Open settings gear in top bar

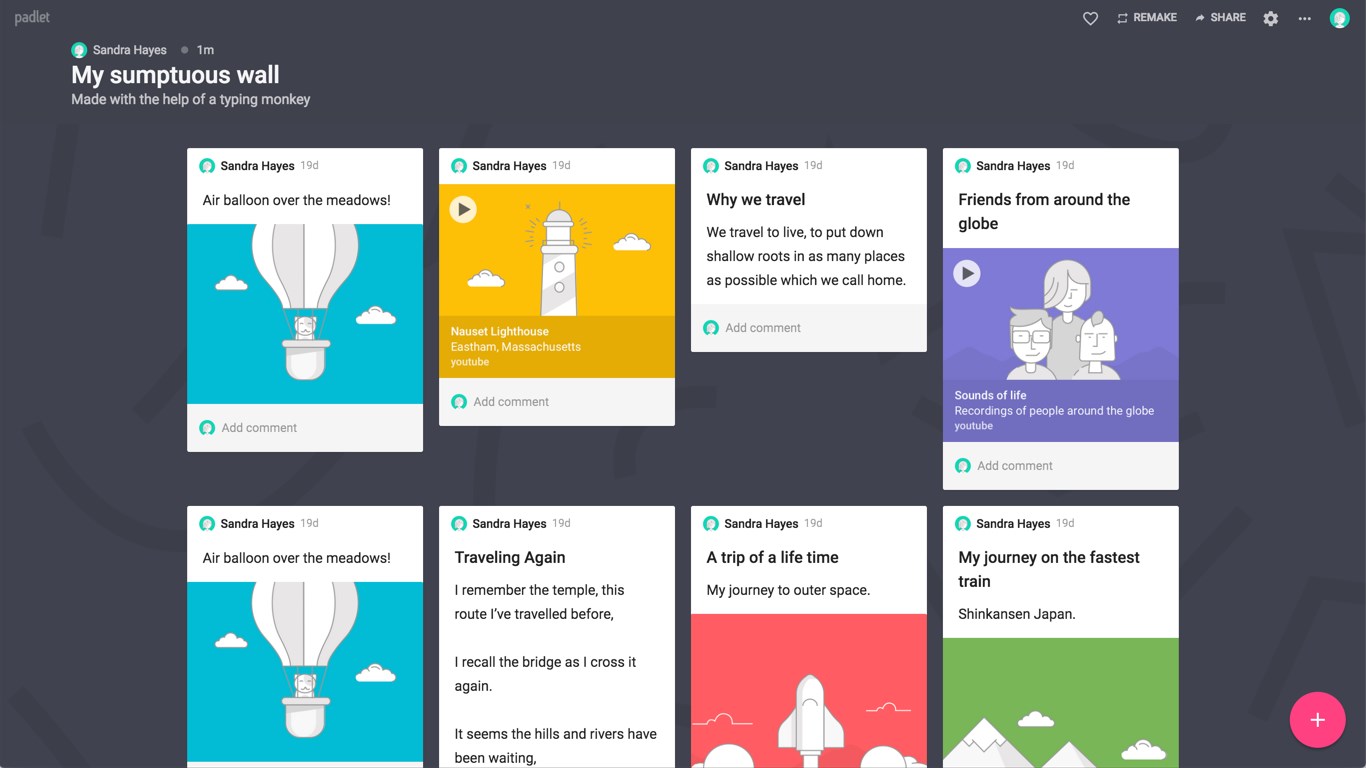tap(1270, 18)
